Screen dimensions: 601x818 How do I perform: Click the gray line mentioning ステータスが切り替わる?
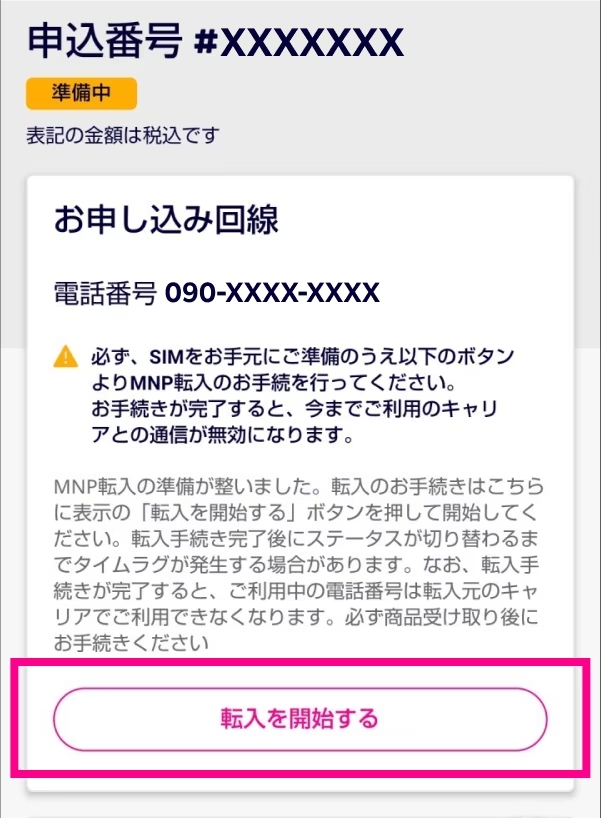click(x=296, y=539)
